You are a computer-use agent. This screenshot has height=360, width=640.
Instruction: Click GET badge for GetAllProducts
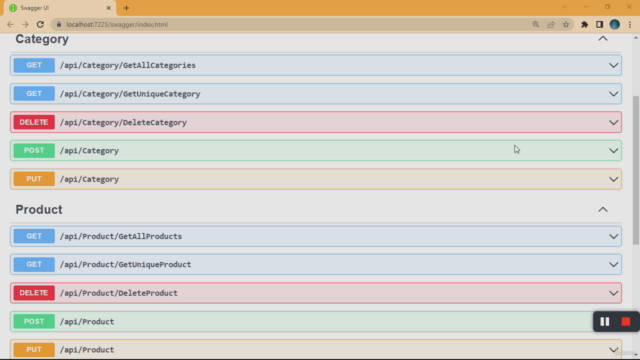(x=34, y=236)
